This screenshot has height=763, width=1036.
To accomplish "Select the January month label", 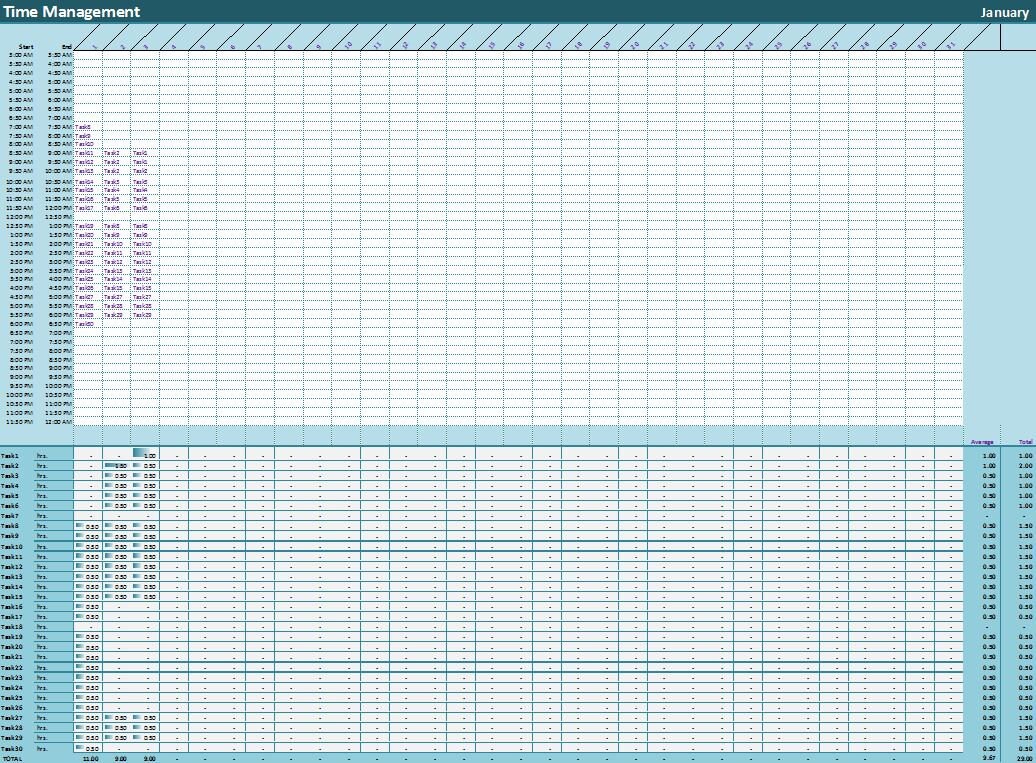I will [x=1004, y=11].
